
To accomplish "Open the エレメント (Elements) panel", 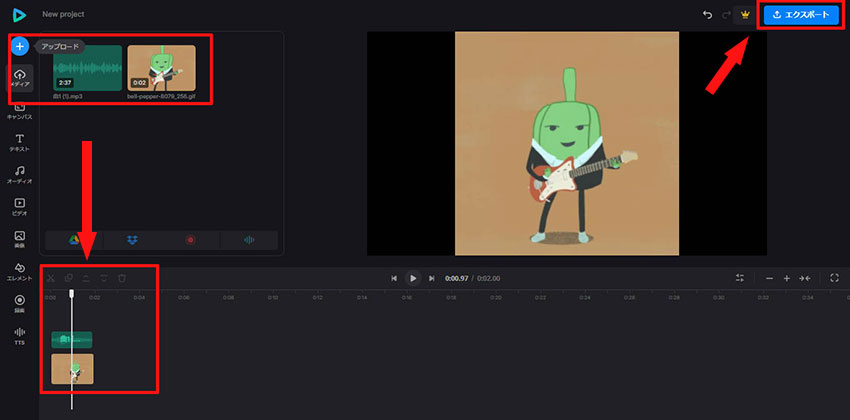I will point(20,271).
